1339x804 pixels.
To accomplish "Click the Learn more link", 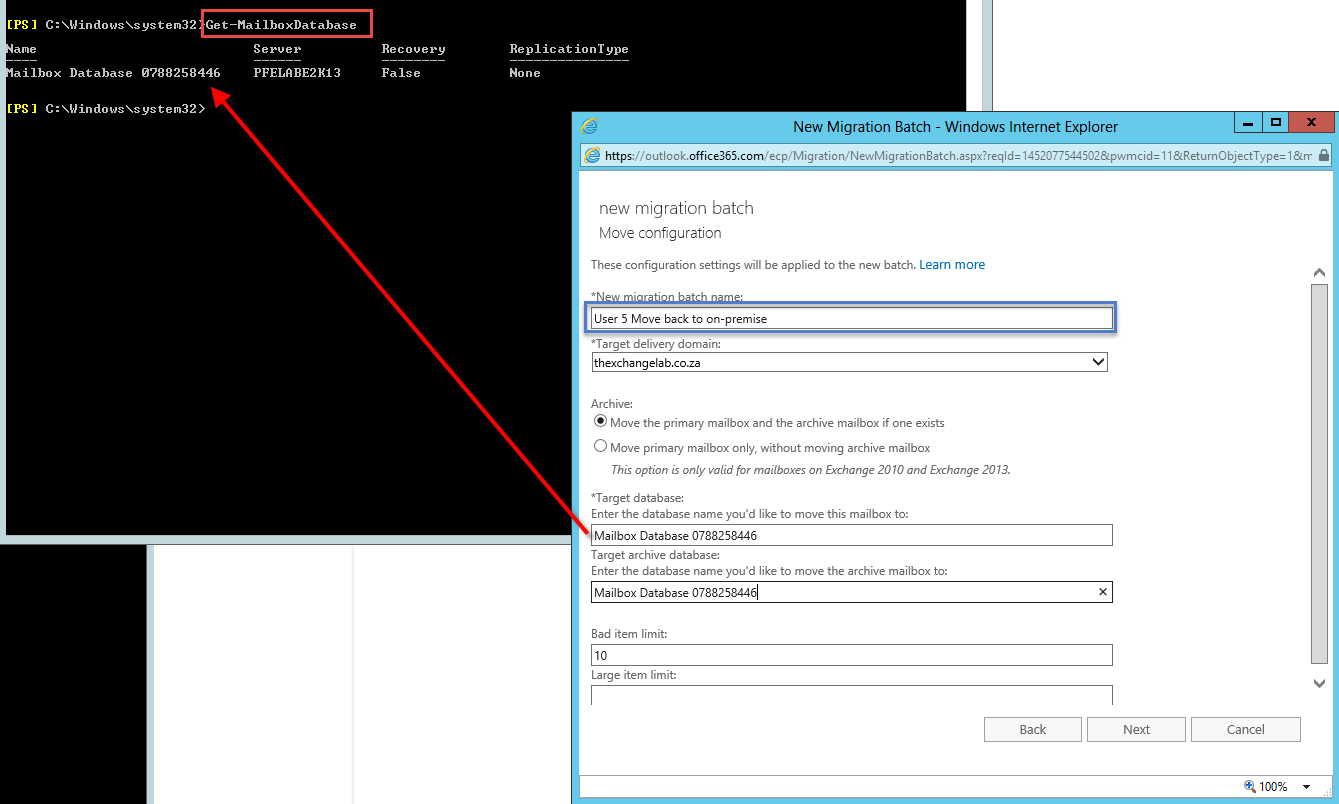I will 952,264.
